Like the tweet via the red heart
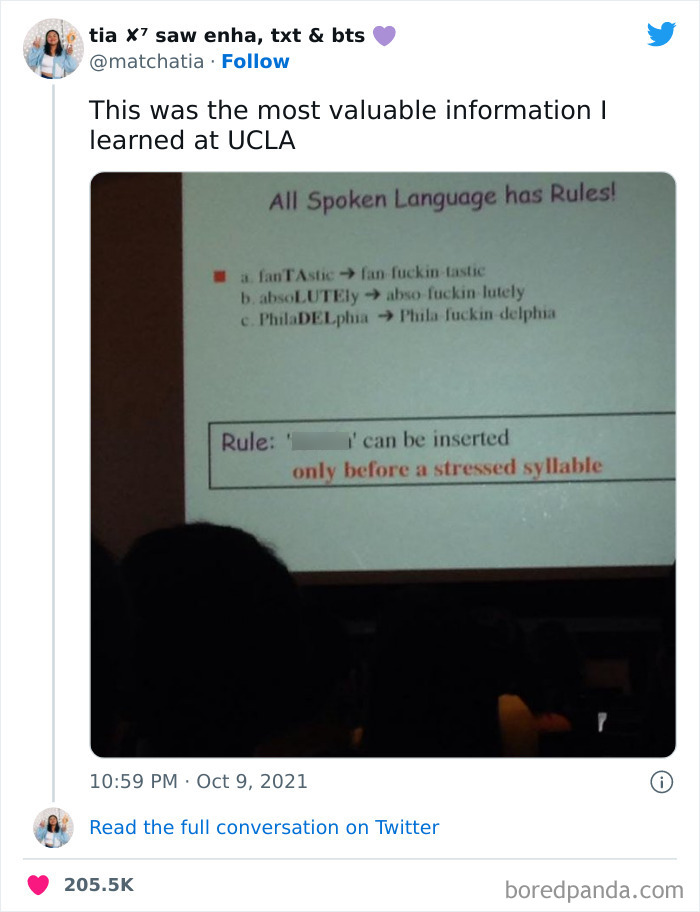The width and height of the screenshot is (700, 912). [40, 884]
